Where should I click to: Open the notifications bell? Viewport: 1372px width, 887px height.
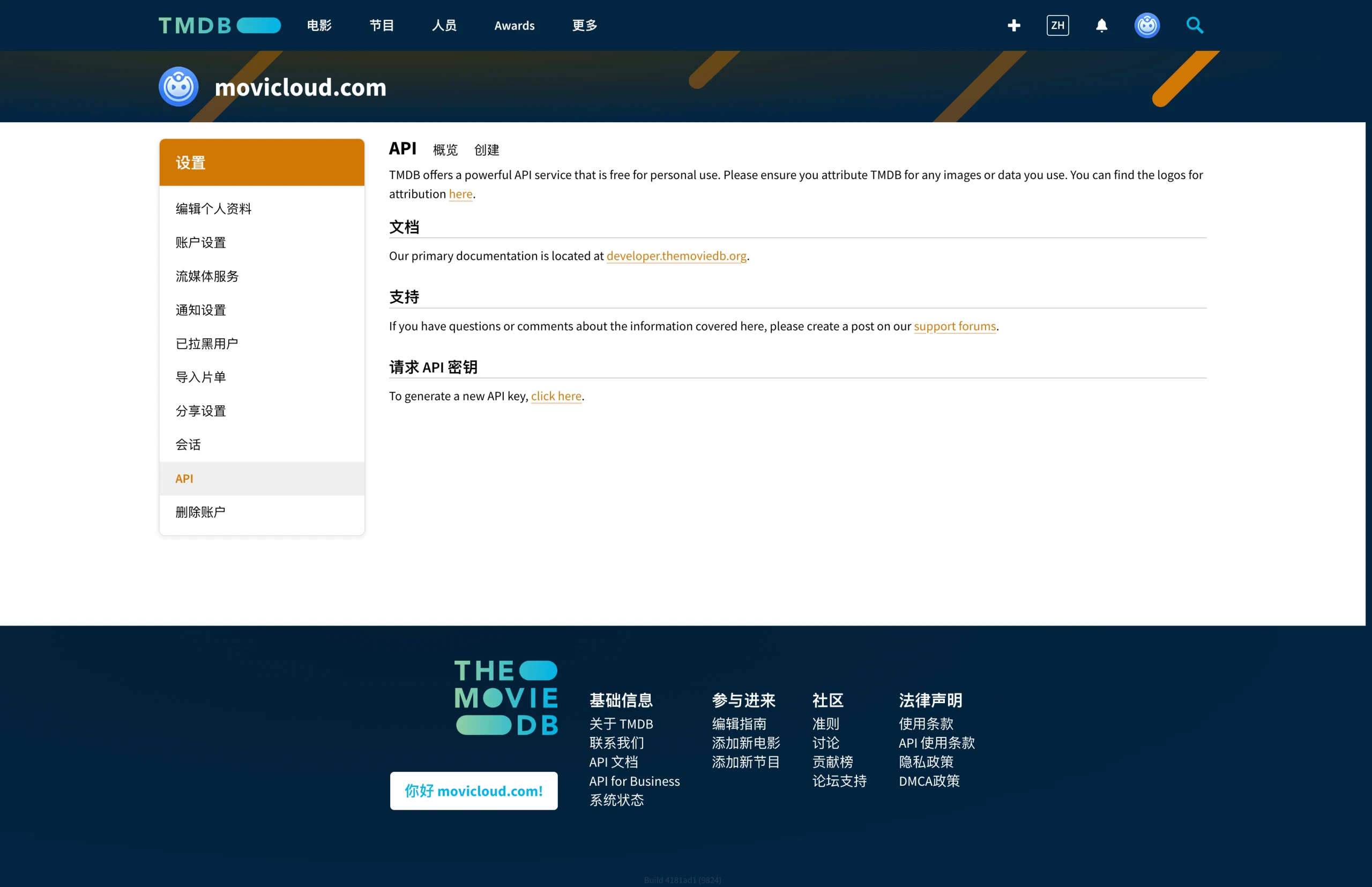coord(1101,25)
